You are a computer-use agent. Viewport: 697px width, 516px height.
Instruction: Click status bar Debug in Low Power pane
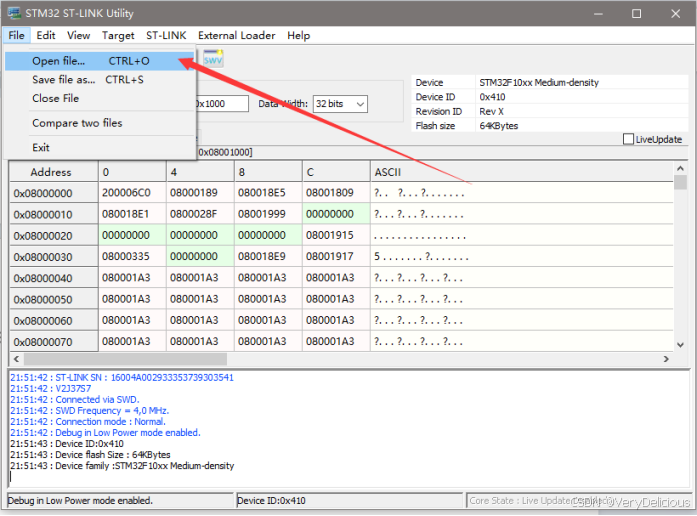[120, 500]
